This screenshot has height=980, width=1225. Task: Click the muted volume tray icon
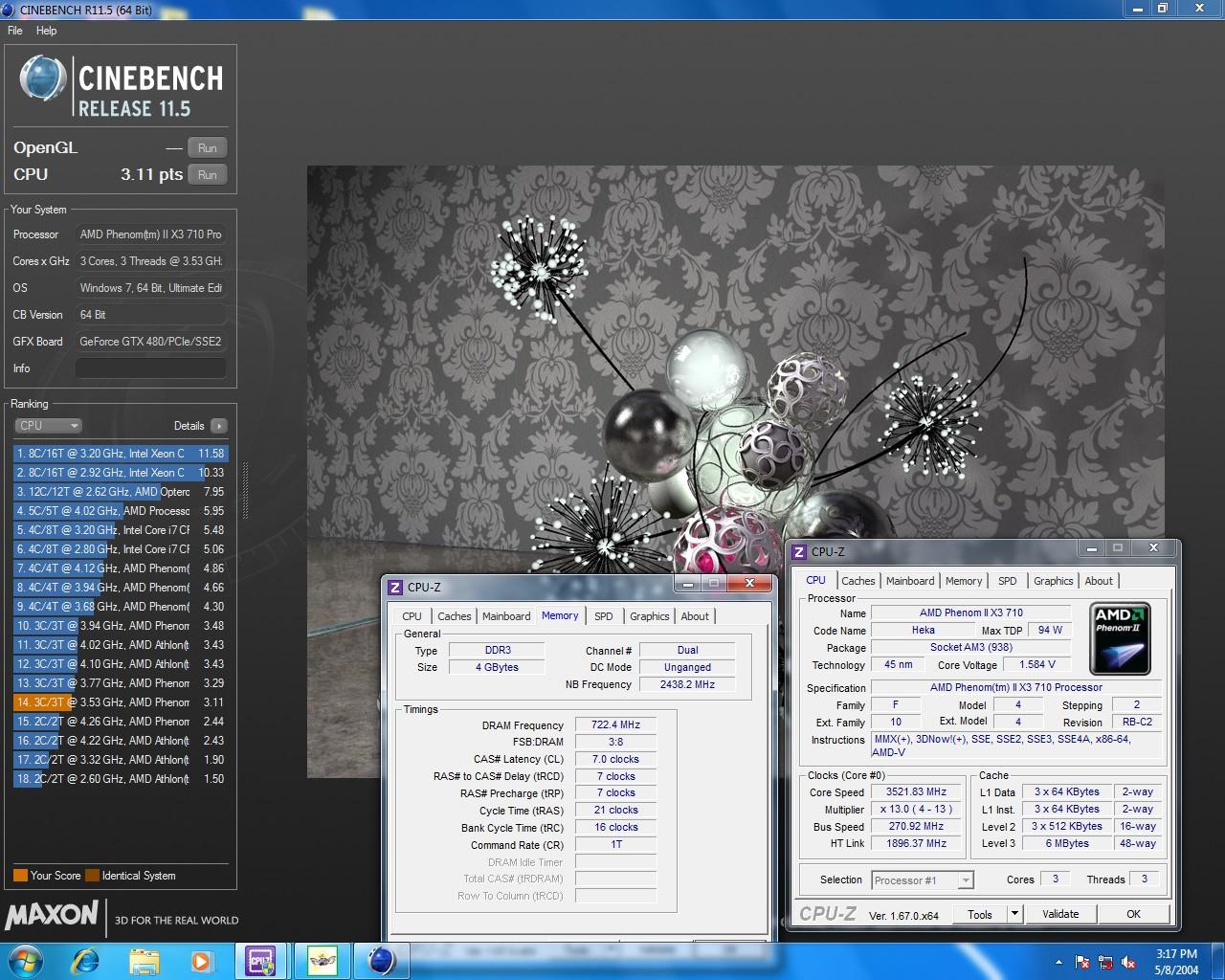tap(1128, 962)
